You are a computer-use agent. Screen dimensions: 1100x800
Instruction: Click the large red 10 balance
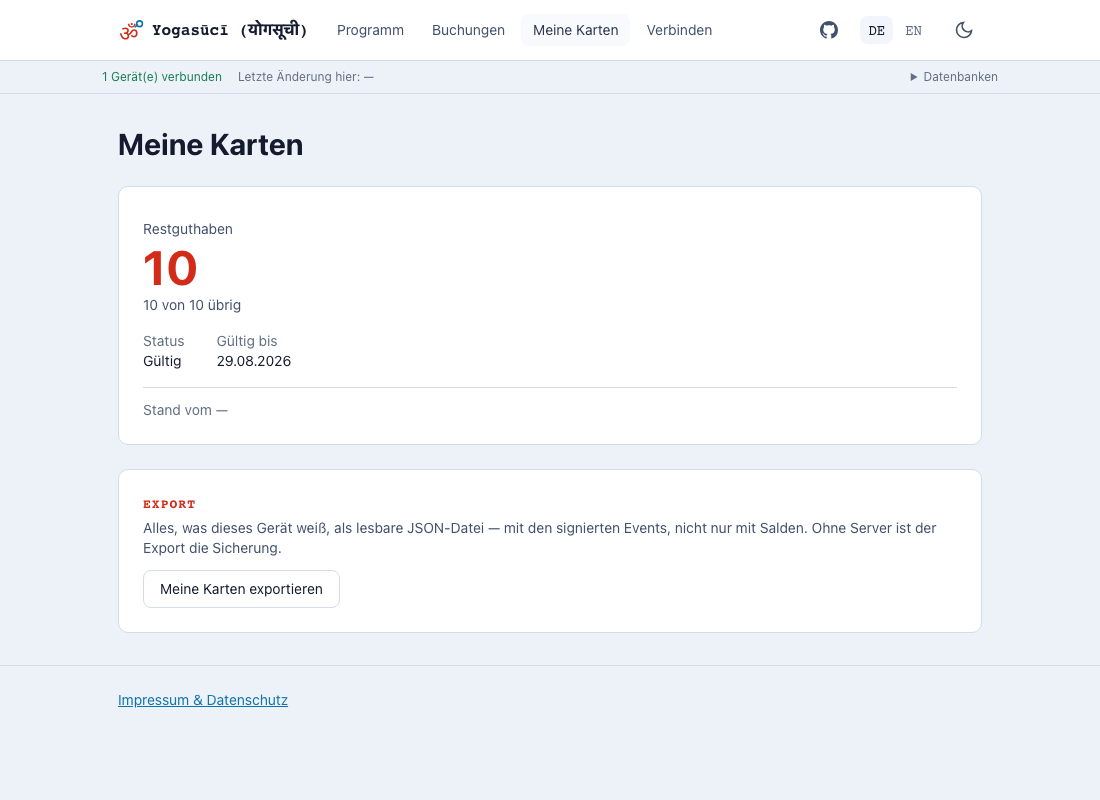(x=170, y=268)
